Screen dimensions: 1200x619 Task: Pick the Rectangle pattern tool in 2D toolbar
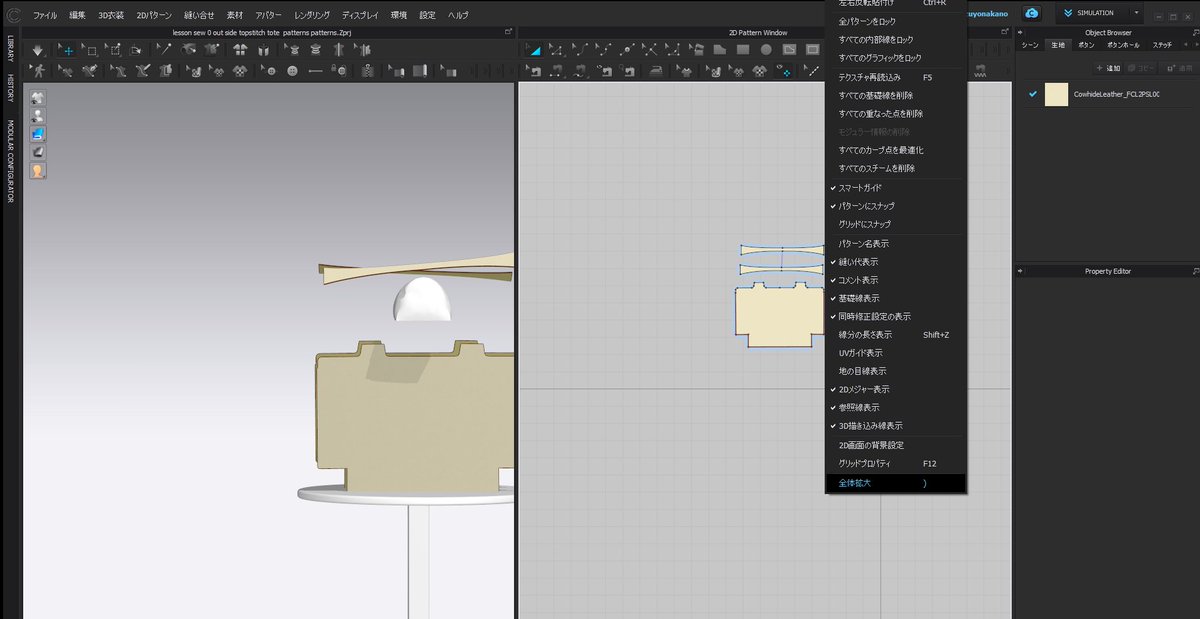click(743, 49)
